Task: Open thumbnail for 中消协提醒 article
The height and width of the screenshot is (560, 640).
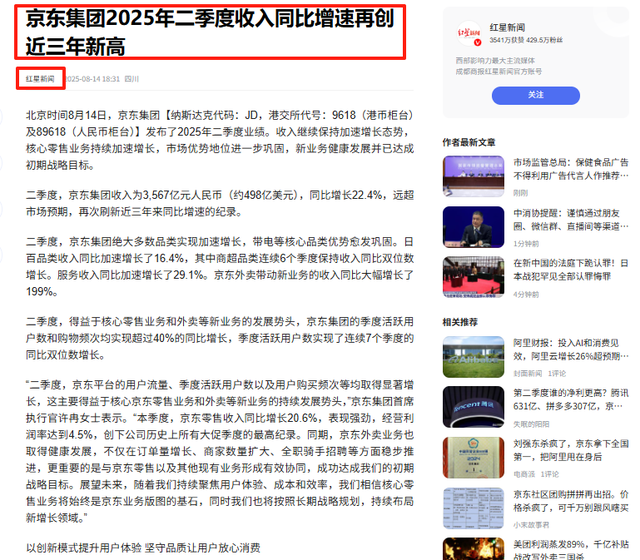Action: click(473, 227)
